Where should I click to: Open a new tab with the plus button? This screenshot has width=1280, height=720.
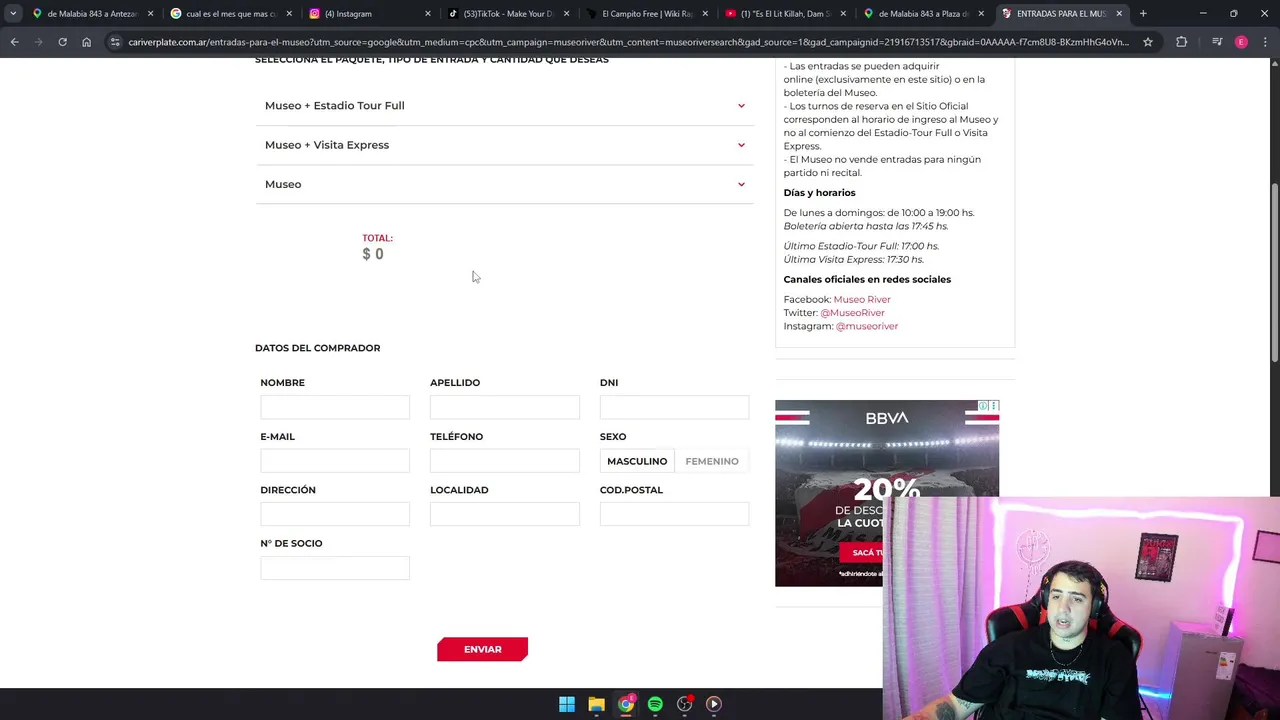(x=1143, y=14)
